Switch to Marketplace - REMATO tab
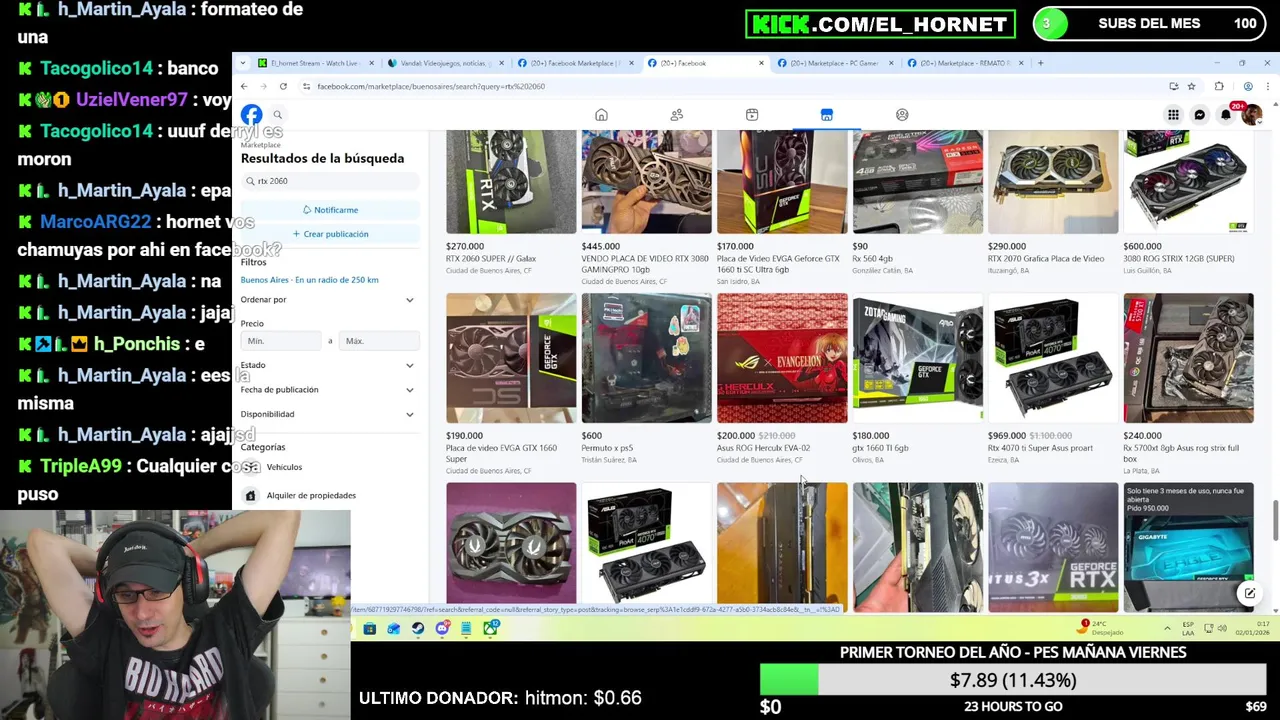1280x720 pixels. click(966, 63)
